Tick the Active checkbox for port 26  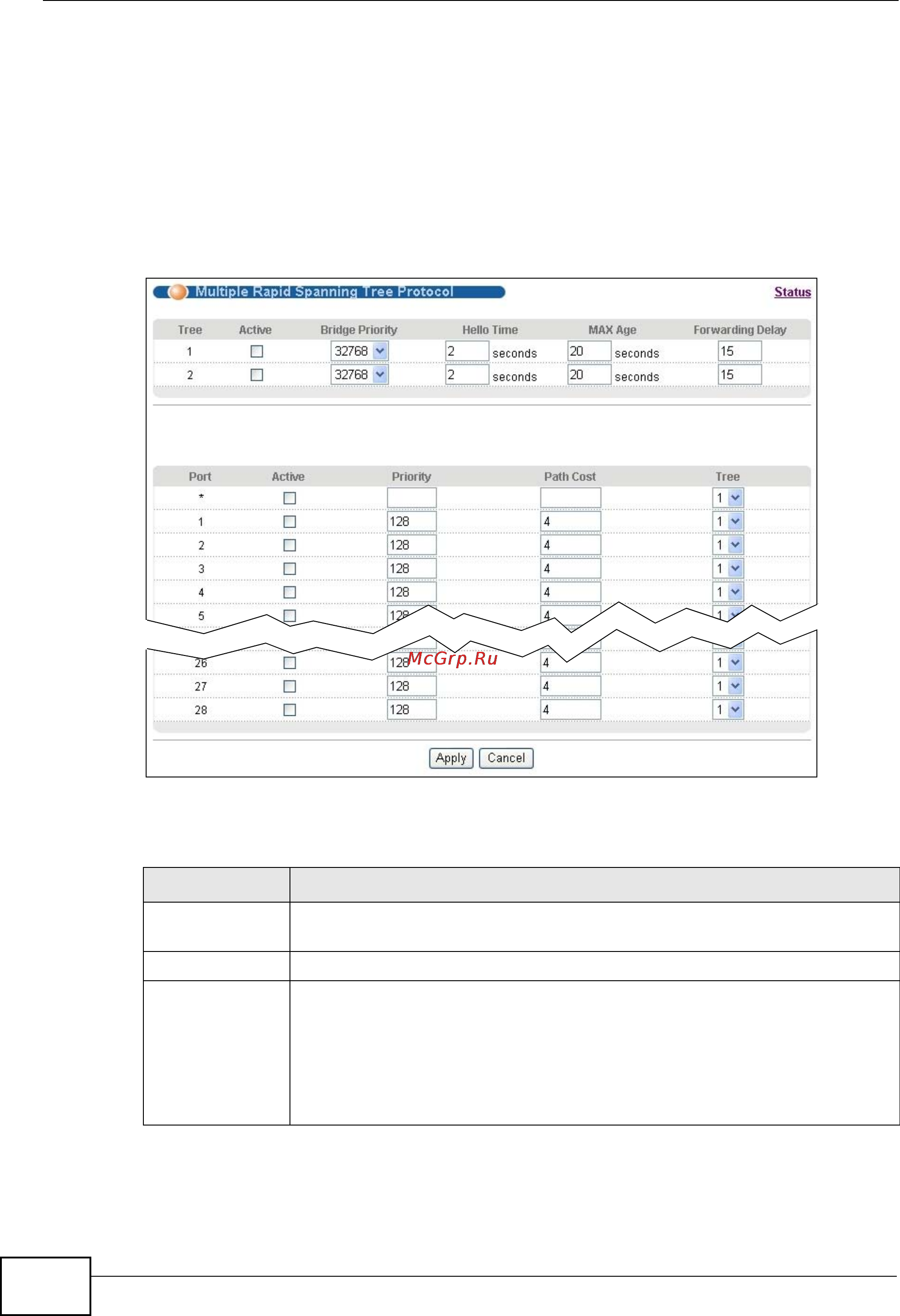[x=290, y=662]
